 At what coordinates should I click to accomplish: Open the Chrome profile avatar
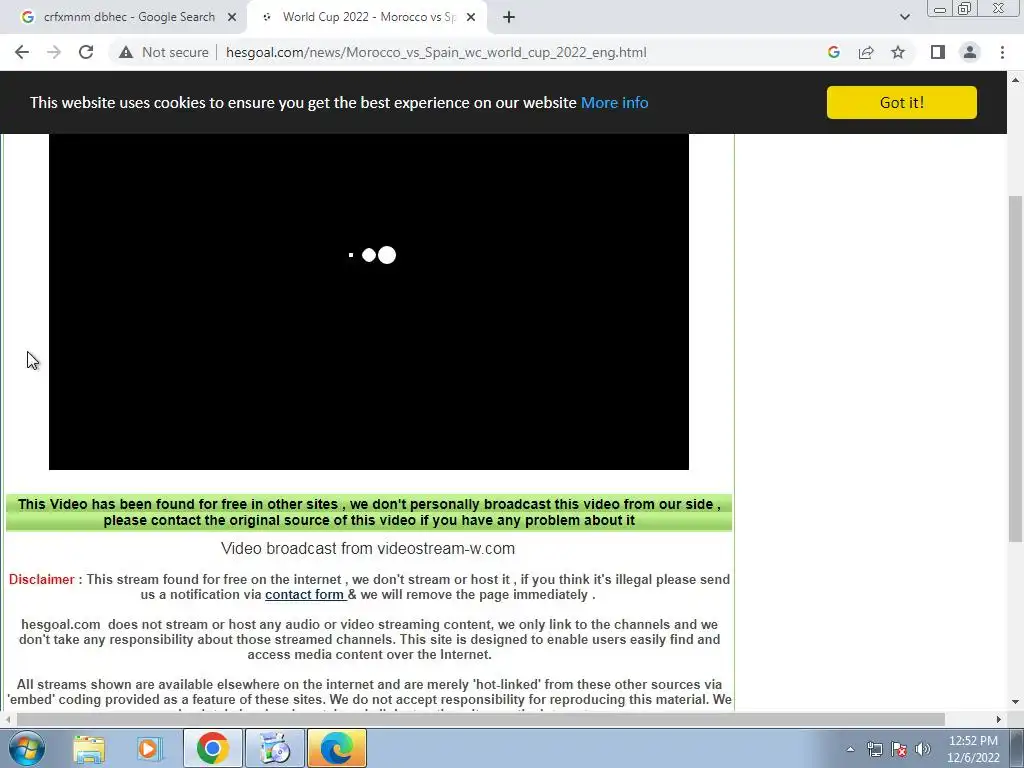970,52
